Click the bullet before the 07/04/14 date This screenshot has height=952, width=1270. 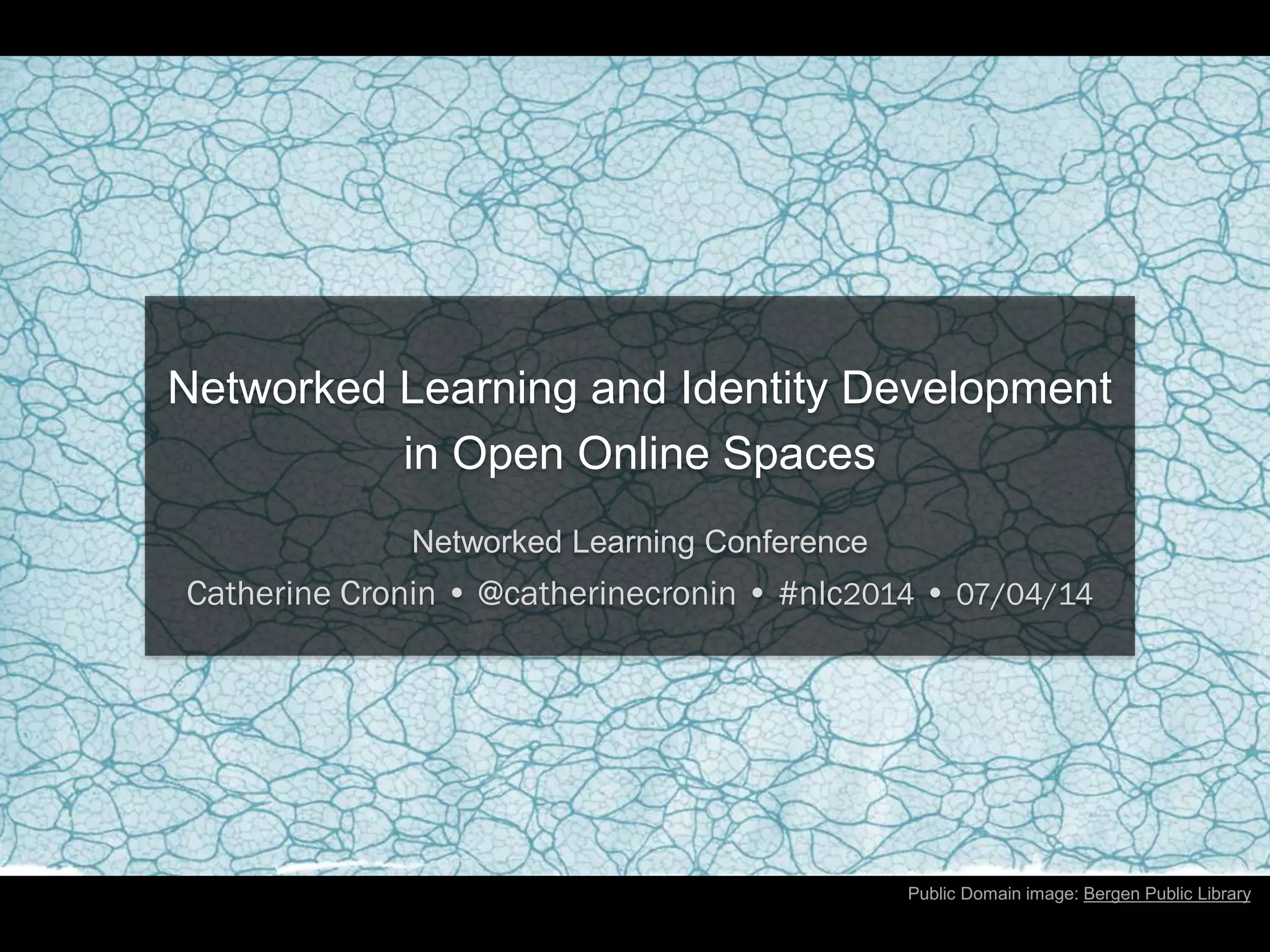tap(935, 595)
